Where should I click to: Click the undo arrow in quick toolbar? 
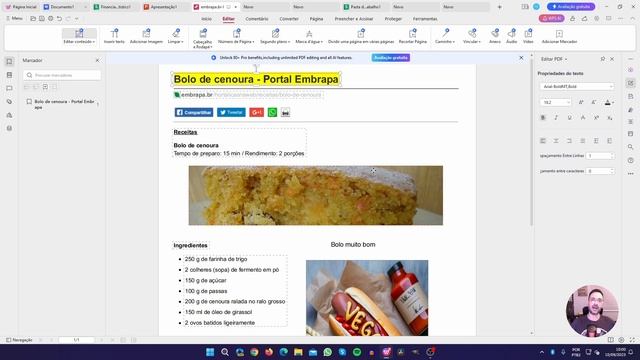[60, 18]
